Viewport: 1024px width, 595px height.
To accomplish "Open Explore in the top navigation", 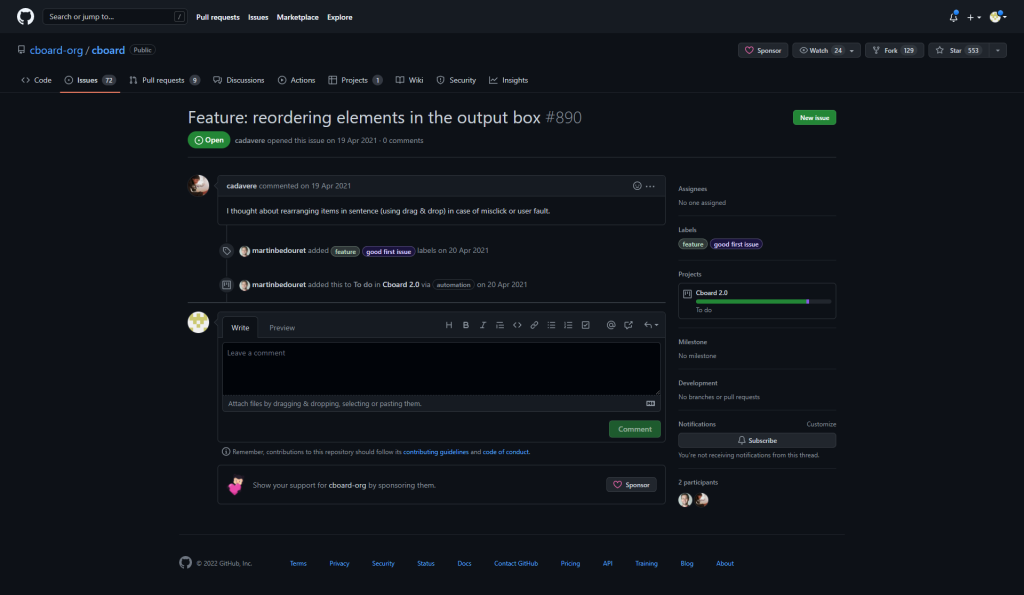I will pos(340,18).
